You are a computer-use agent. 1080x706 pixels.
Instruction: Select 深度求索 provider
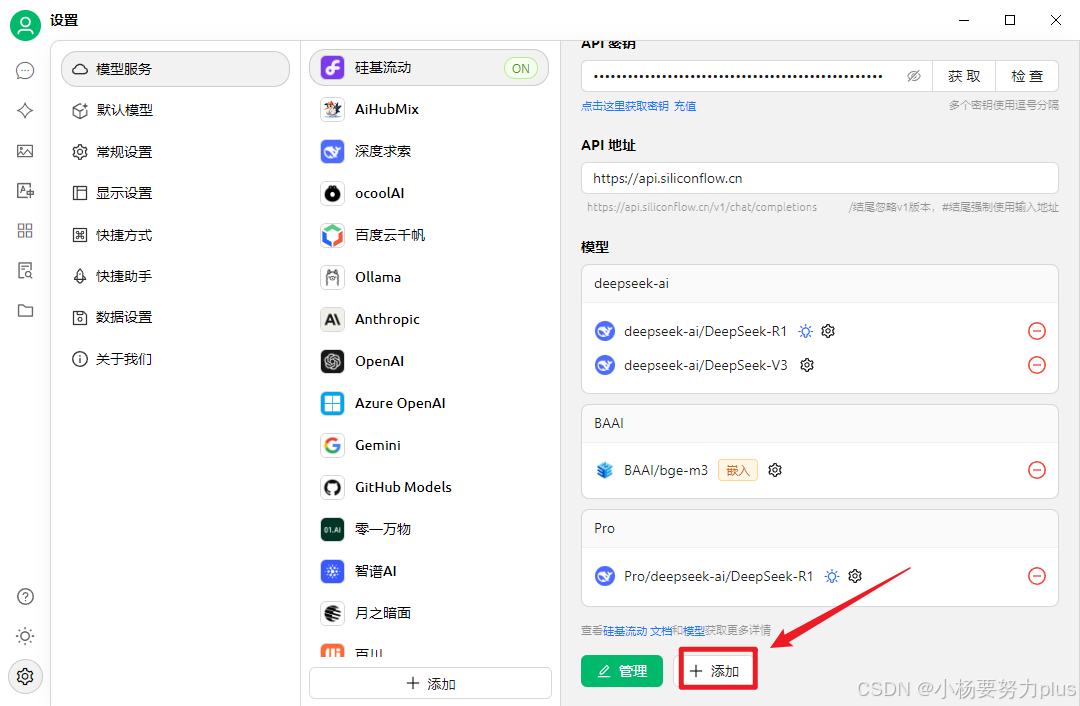coord(429,152)
